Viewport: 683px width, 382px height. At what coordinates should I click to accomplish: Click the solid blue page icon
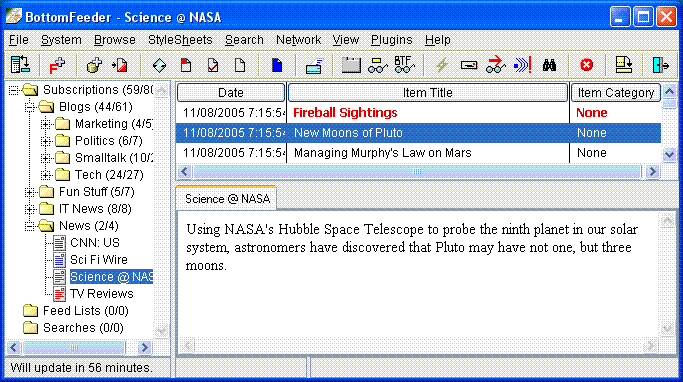coord(277,65)
